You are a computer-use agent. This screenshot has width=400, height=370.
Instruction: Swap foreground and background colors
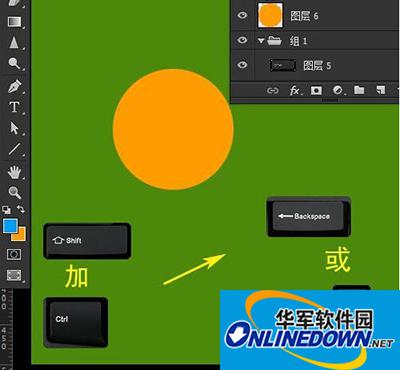21,209
